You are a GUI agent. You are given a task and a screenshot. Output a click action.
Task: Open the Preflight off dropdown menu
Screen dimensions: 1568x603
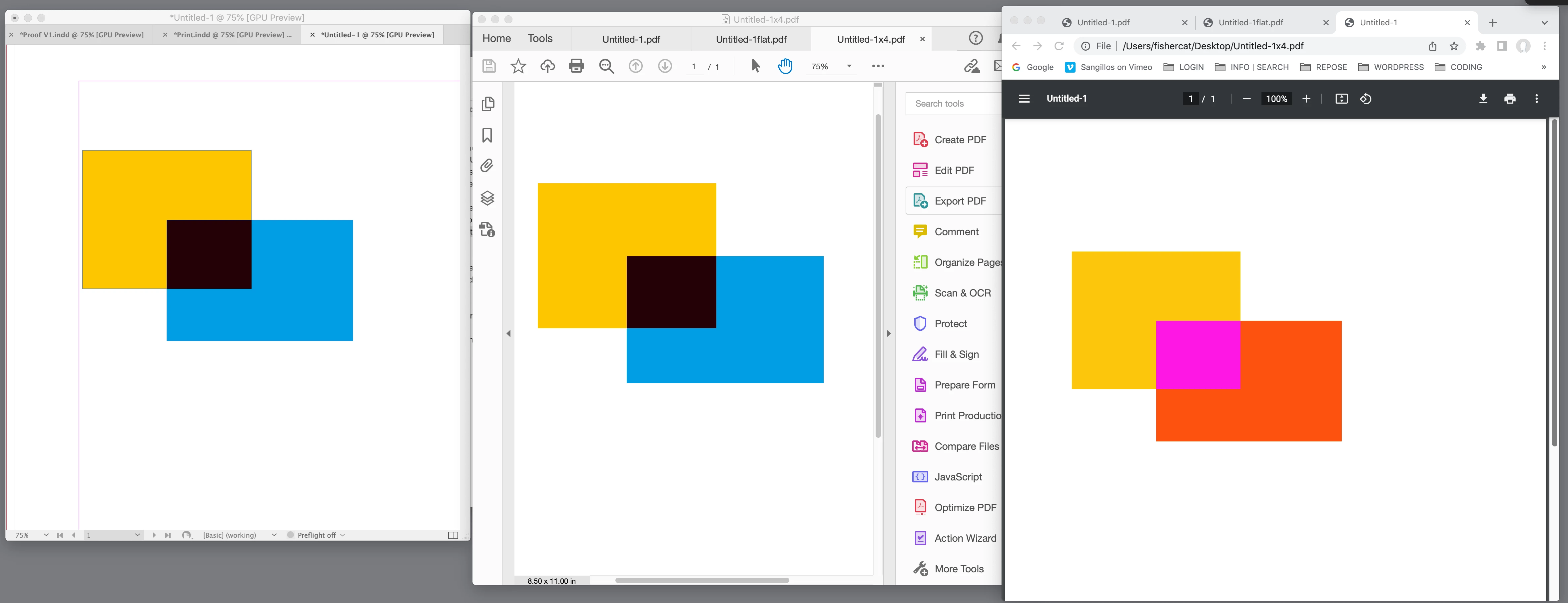click(343, 535)
